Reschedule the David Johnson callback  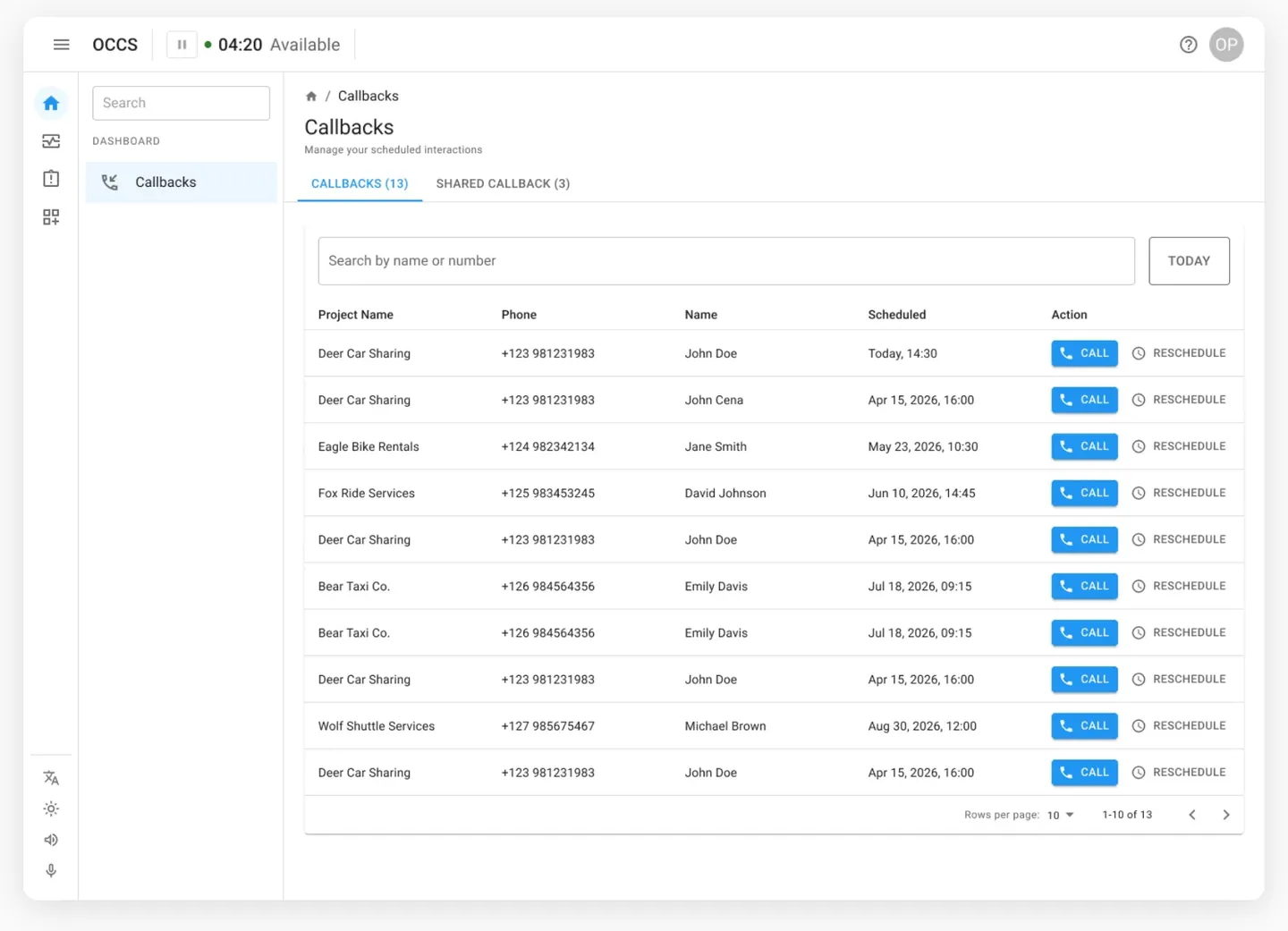[1179, 493]
